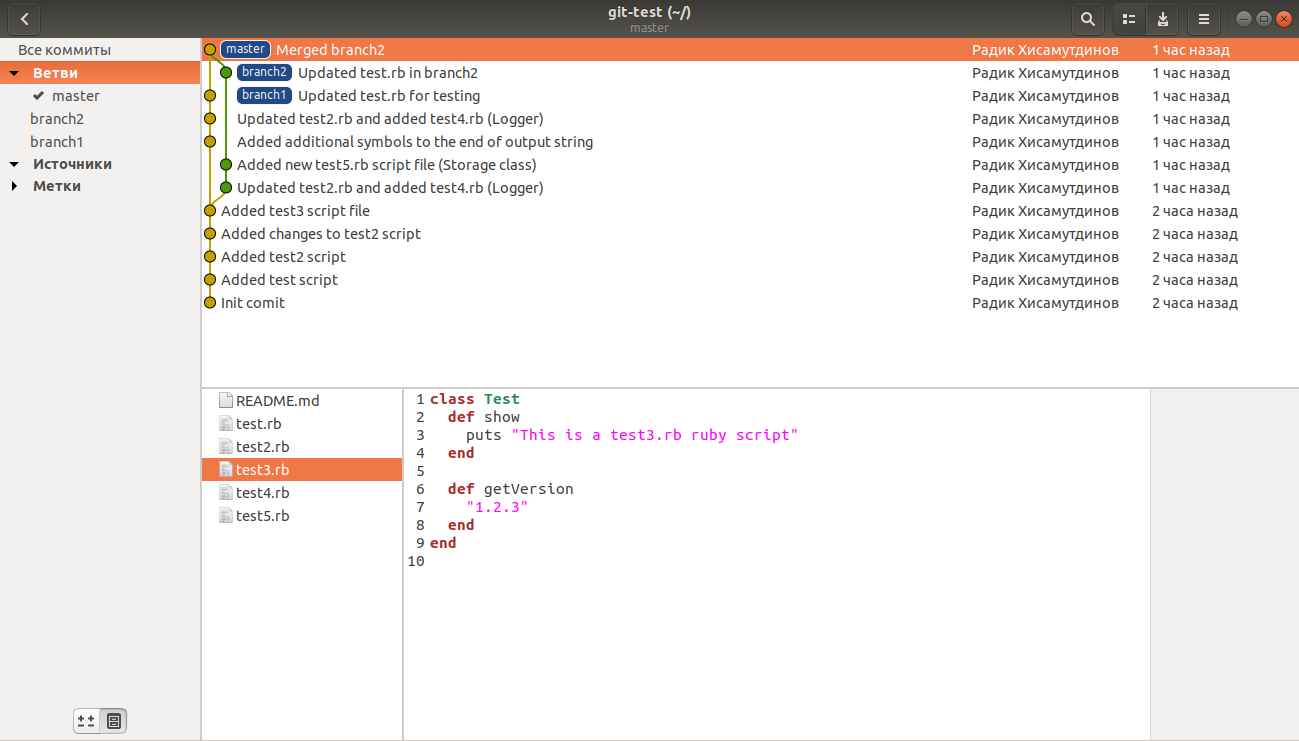This screenshot has height=741, width=1299.
Task: Open the hamburger menu
Action: 1204,18
